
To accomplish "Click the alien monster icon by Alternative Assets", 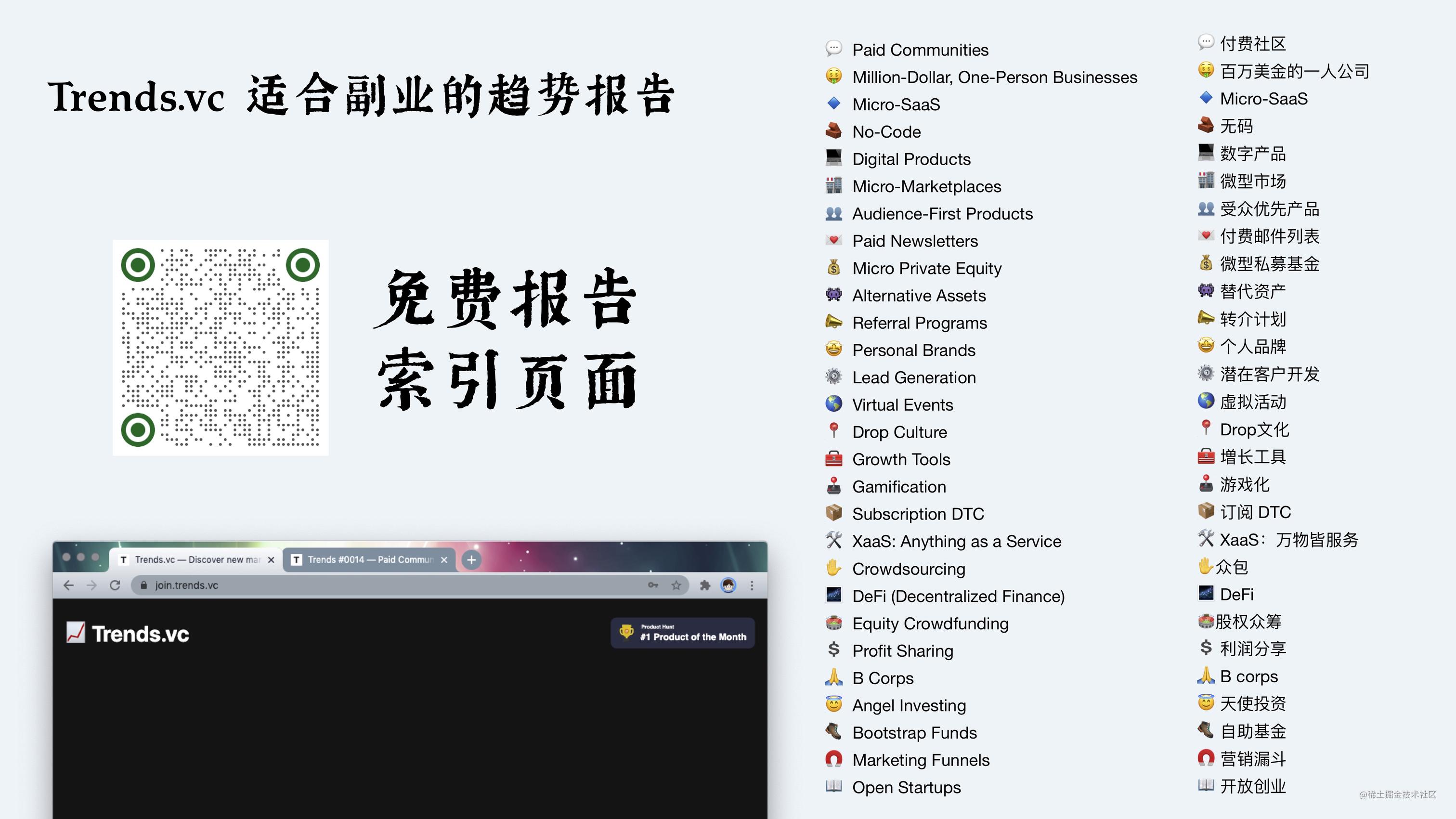I will point(833,295).
